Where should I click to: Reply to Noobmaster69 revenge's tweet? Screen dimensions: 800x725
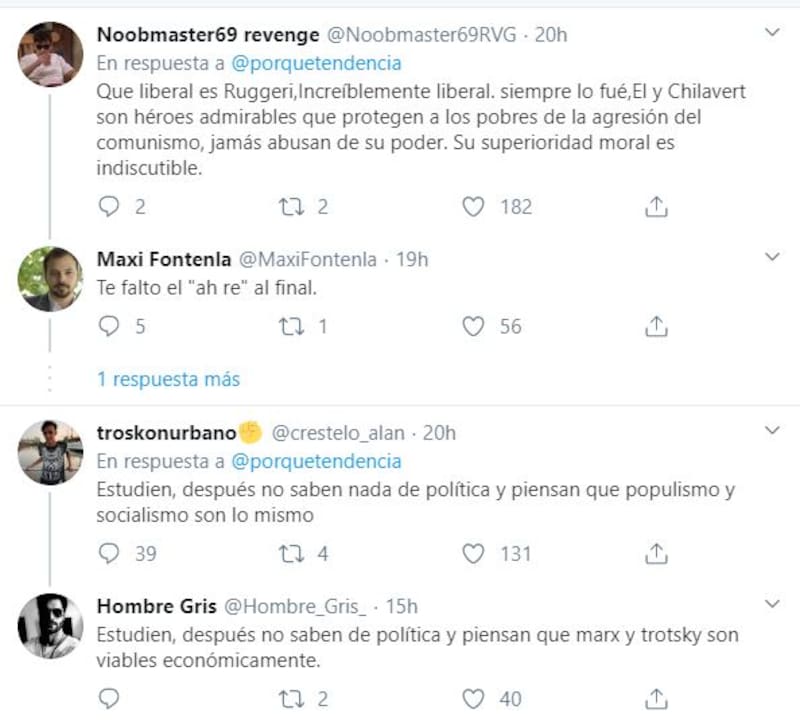pyautogui.click(x=110, y=207)
